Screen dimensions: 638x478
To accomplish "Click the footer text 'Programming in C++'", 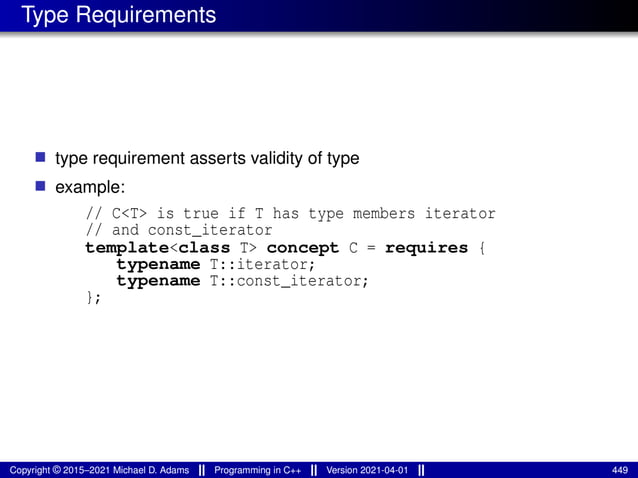I will [258, 470].
